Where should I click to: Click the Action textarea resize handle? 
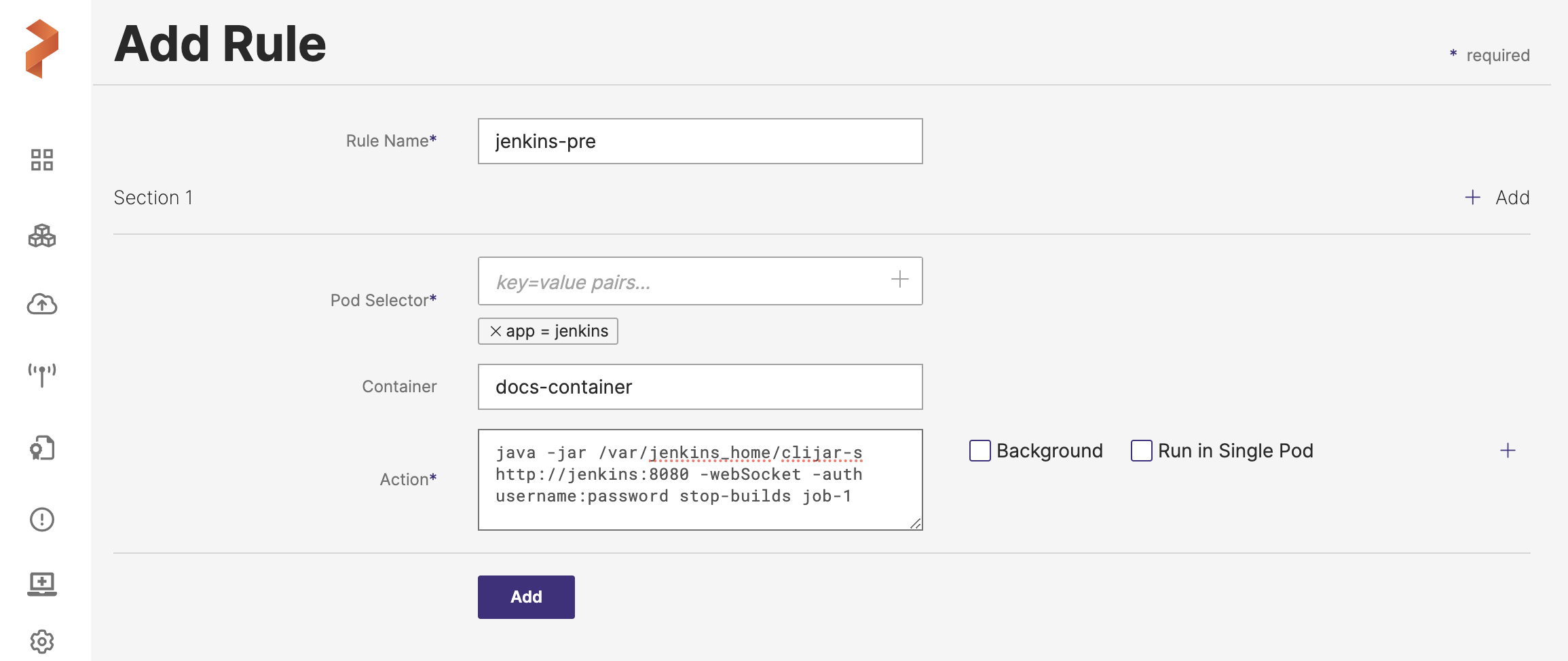click(916, 523)
